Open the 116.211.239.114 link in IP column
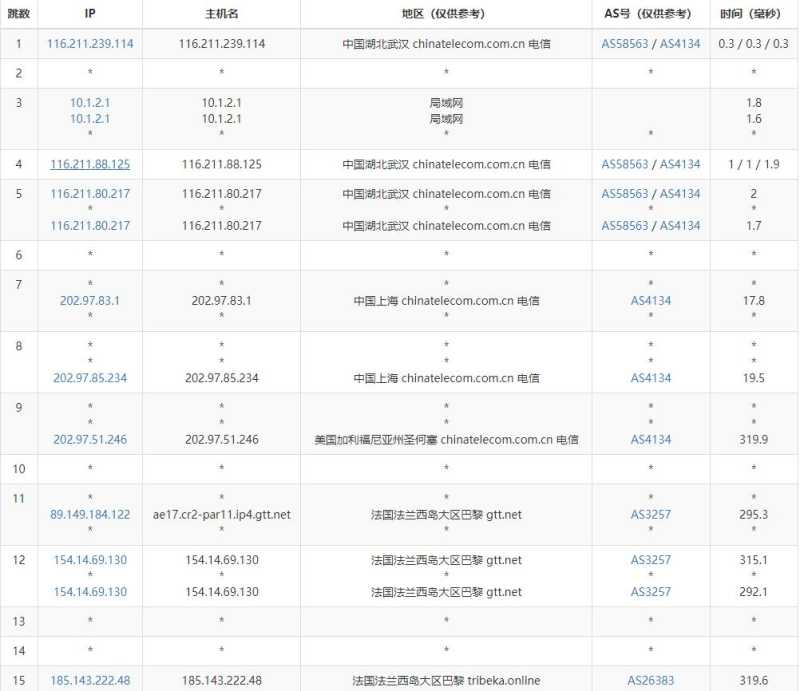This screenshot has height=691, width=800. tap(90, 44)
